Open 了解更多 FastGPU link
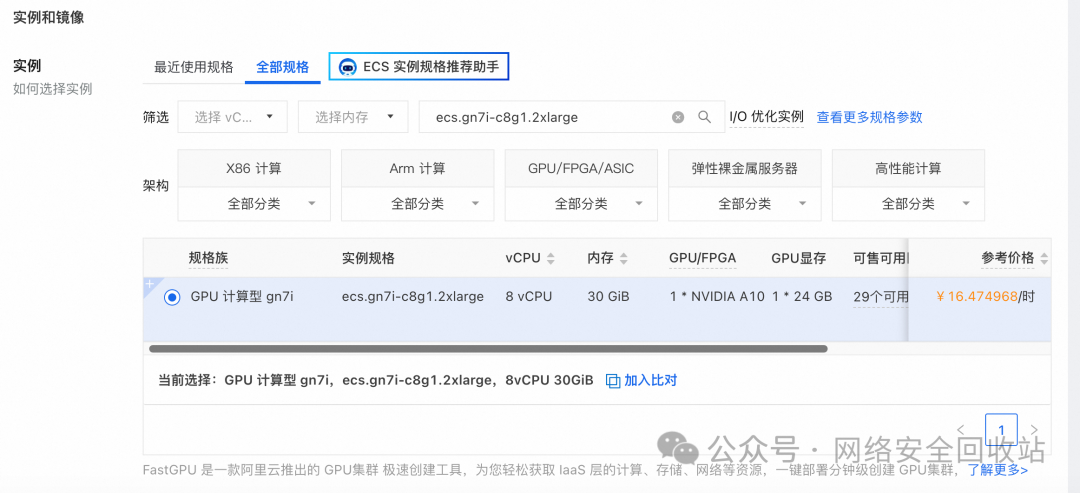The image size is (1080, 493). pos(997,470)
